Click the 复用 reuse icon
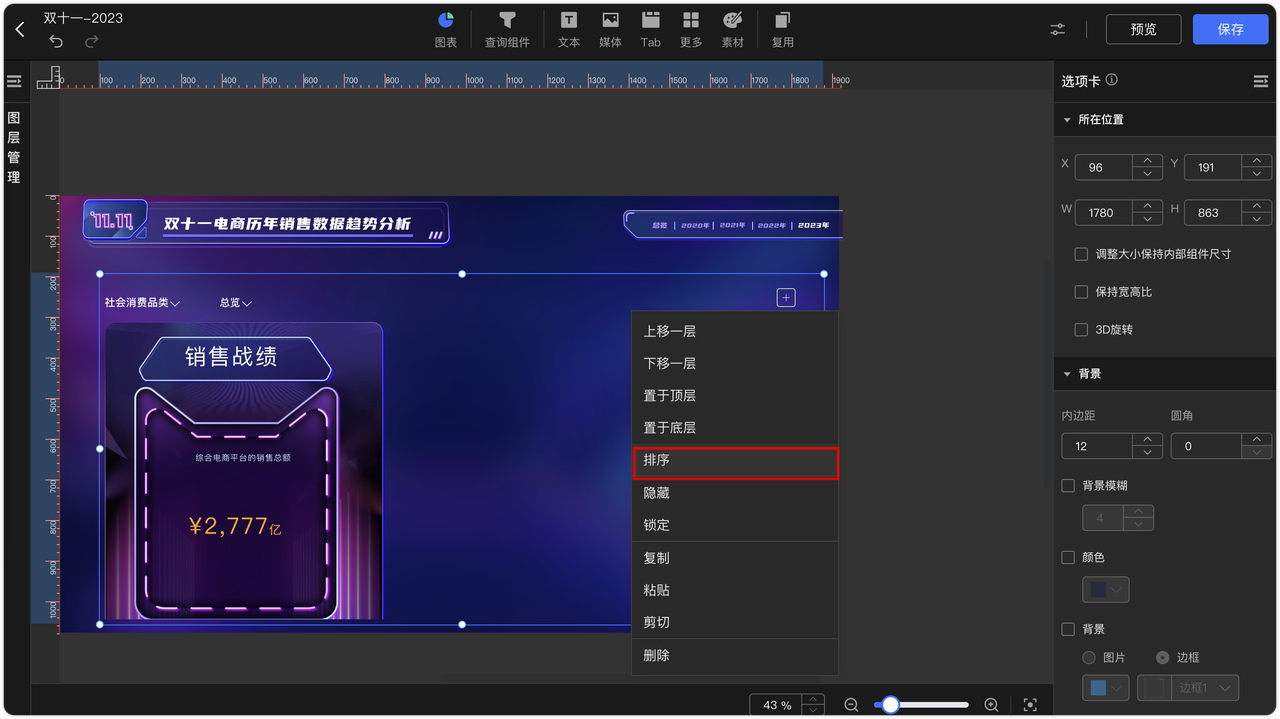 coord(782,29)
